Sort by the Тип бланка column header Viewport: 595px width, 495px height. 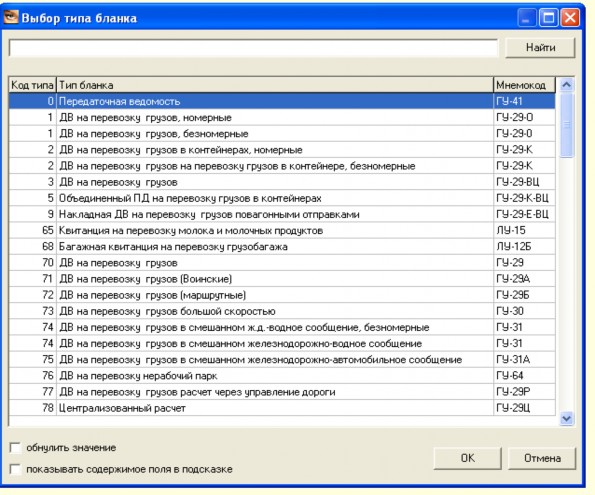275,85
